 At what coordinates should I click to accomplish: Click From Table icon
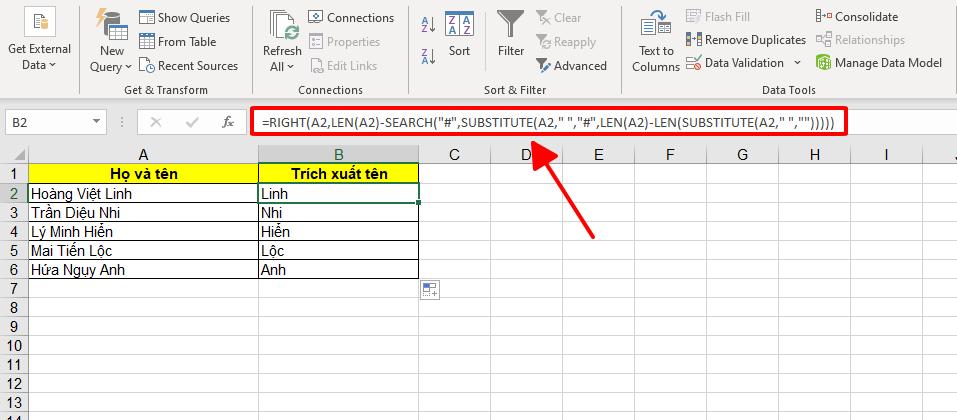(146, 42)
